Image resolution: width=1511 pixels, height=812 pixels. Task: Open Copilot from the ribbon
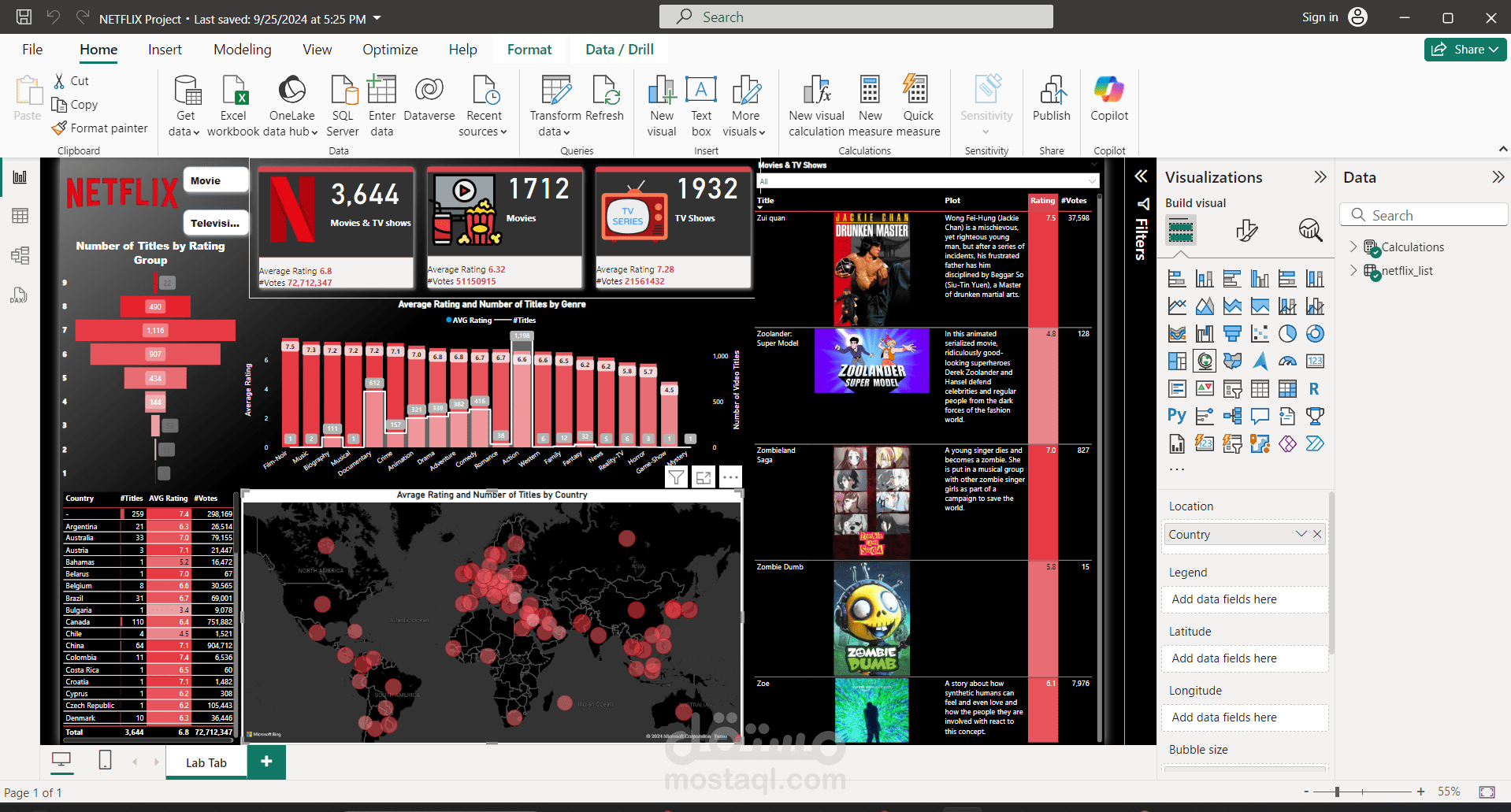[x=1109, y=99]
